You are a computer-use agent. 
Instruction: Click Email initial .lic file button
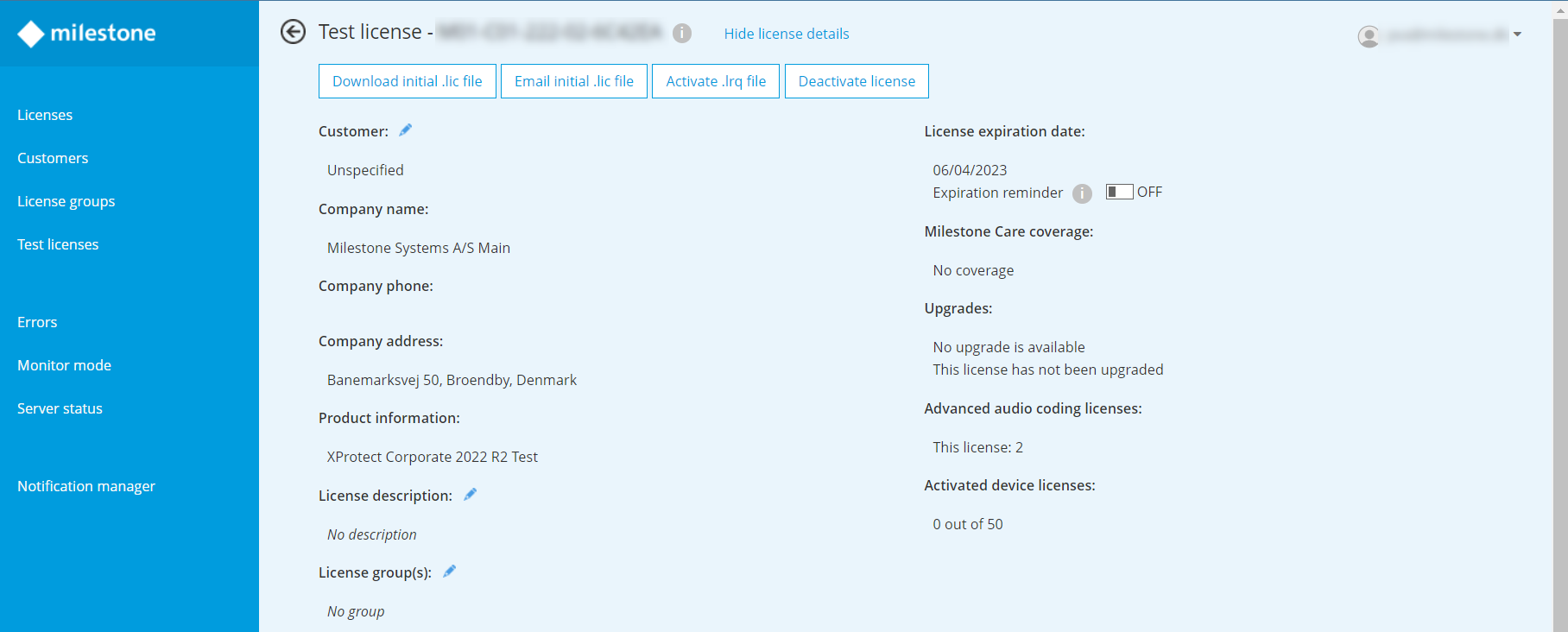573,81
